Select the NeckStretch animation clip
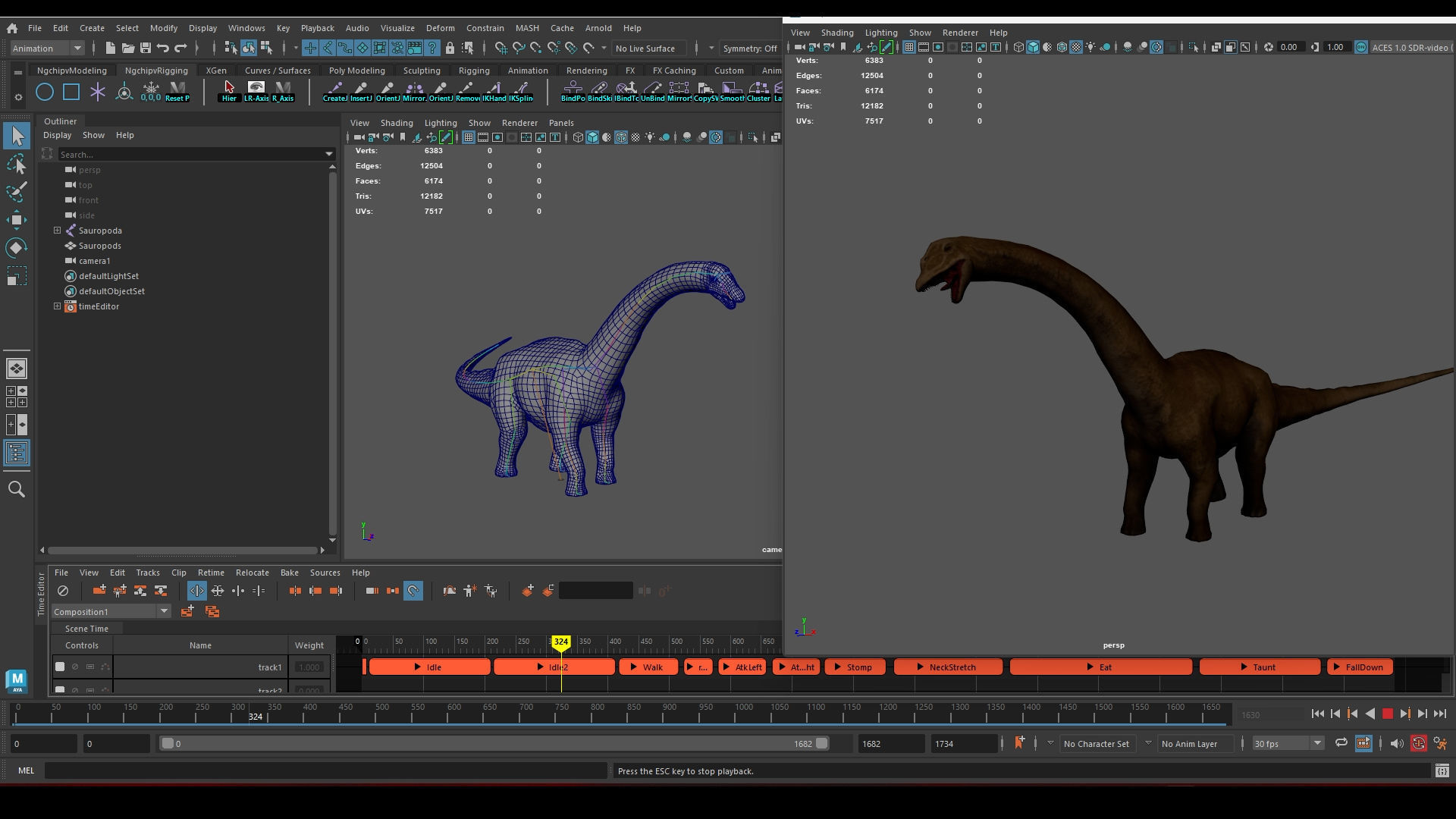1456x819 pixels. point(948,667)
